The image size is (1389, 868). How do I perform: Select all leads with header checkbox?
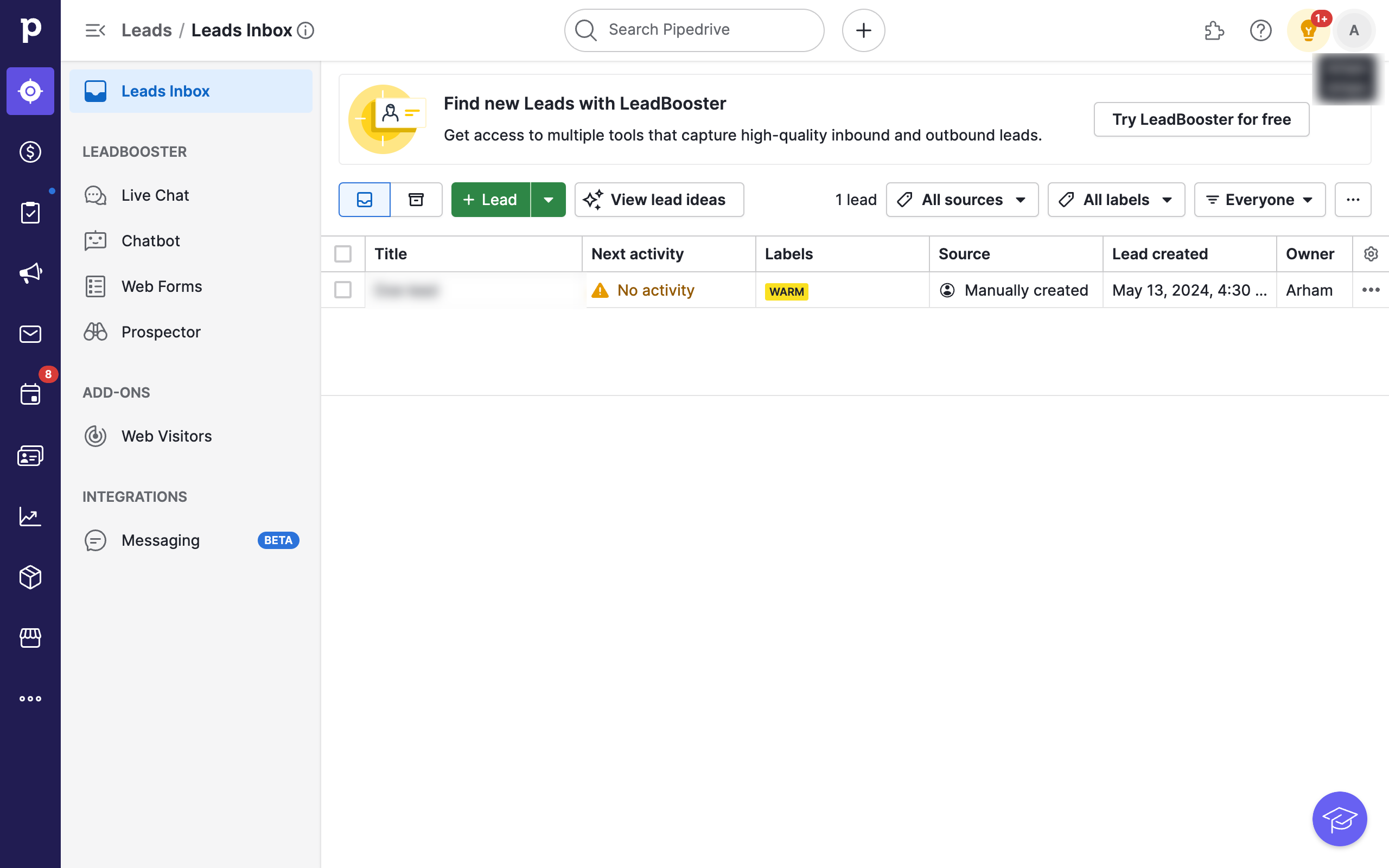pos(343,254)
